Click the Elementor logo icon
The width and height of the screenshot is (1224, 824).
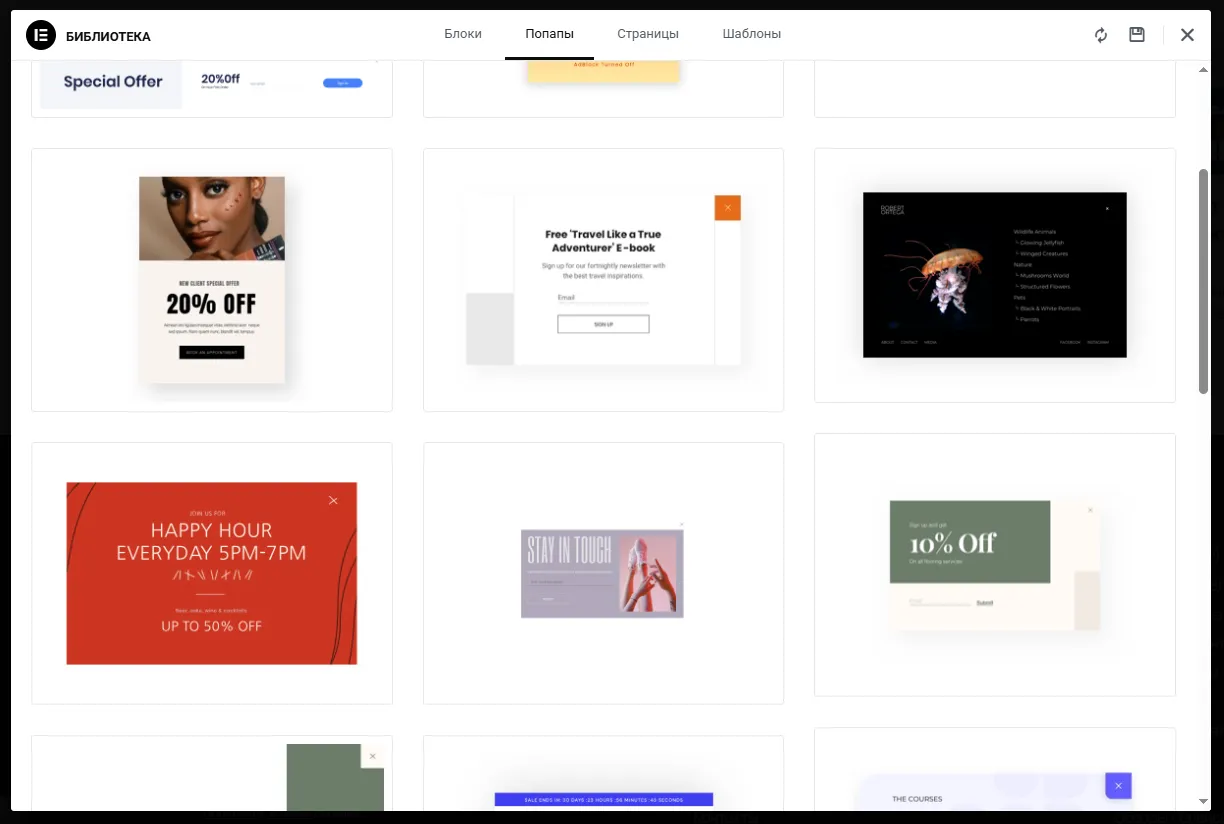tap(41, 35)
